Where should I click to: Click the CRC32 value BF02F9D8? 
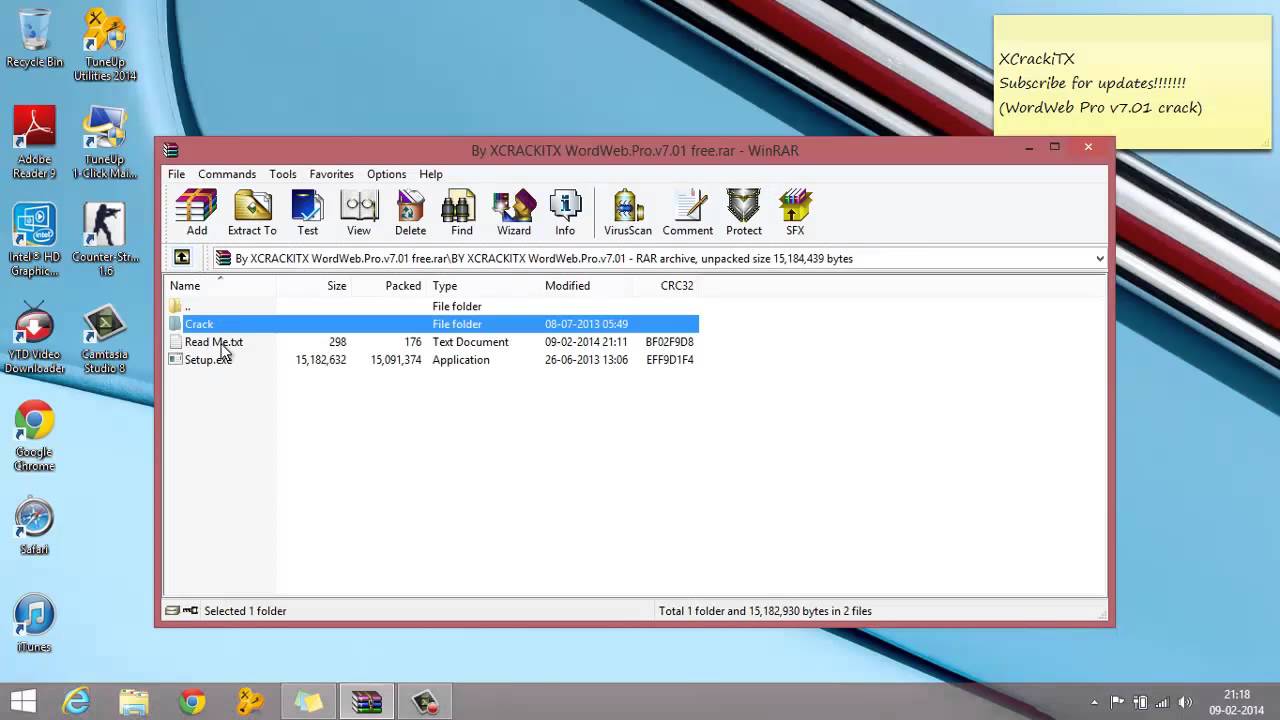(670, 342)
